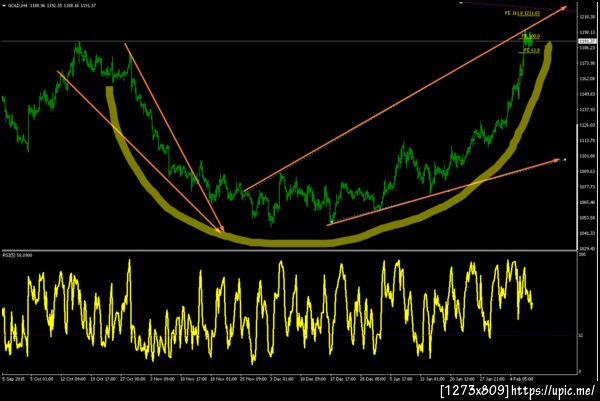The image size is (600, 401).
Task: Click the 5 Jan 17:00 time label
Action: click(401, 379)
